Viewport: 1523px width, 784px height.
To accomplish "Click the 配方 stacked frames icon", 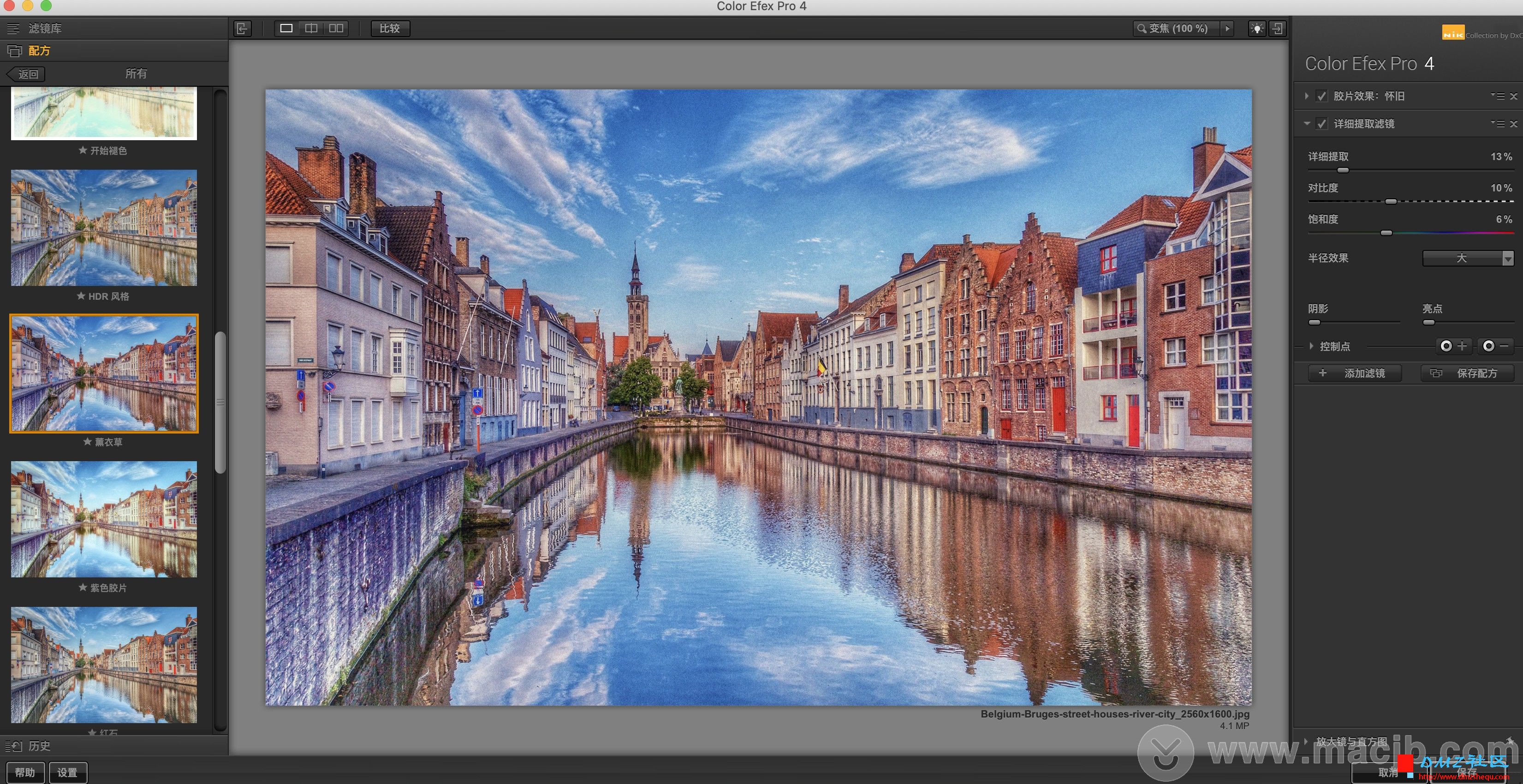I will click(x=14, y=51).
